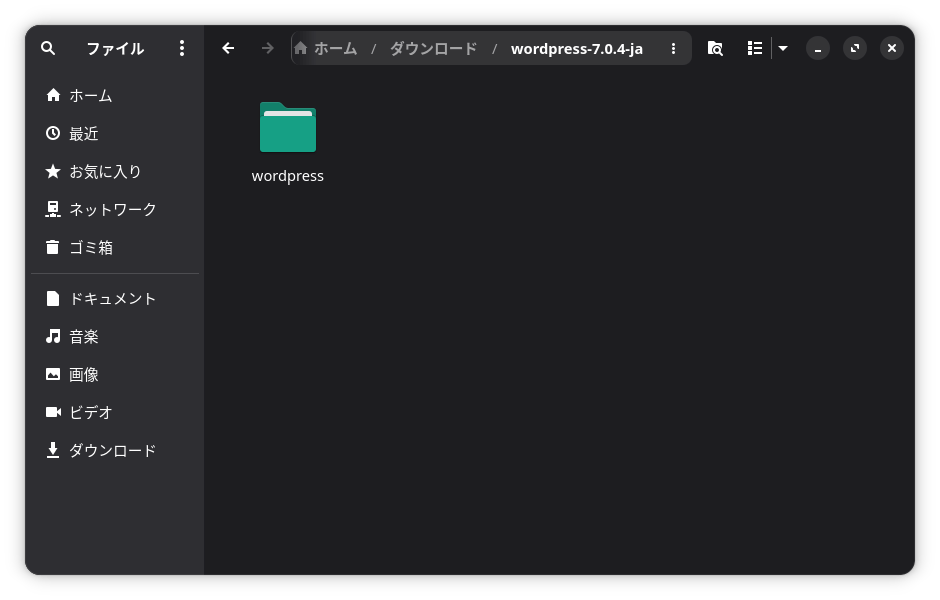Open 音楽 (Music) in the sidebar

click(x=115, y=337)
